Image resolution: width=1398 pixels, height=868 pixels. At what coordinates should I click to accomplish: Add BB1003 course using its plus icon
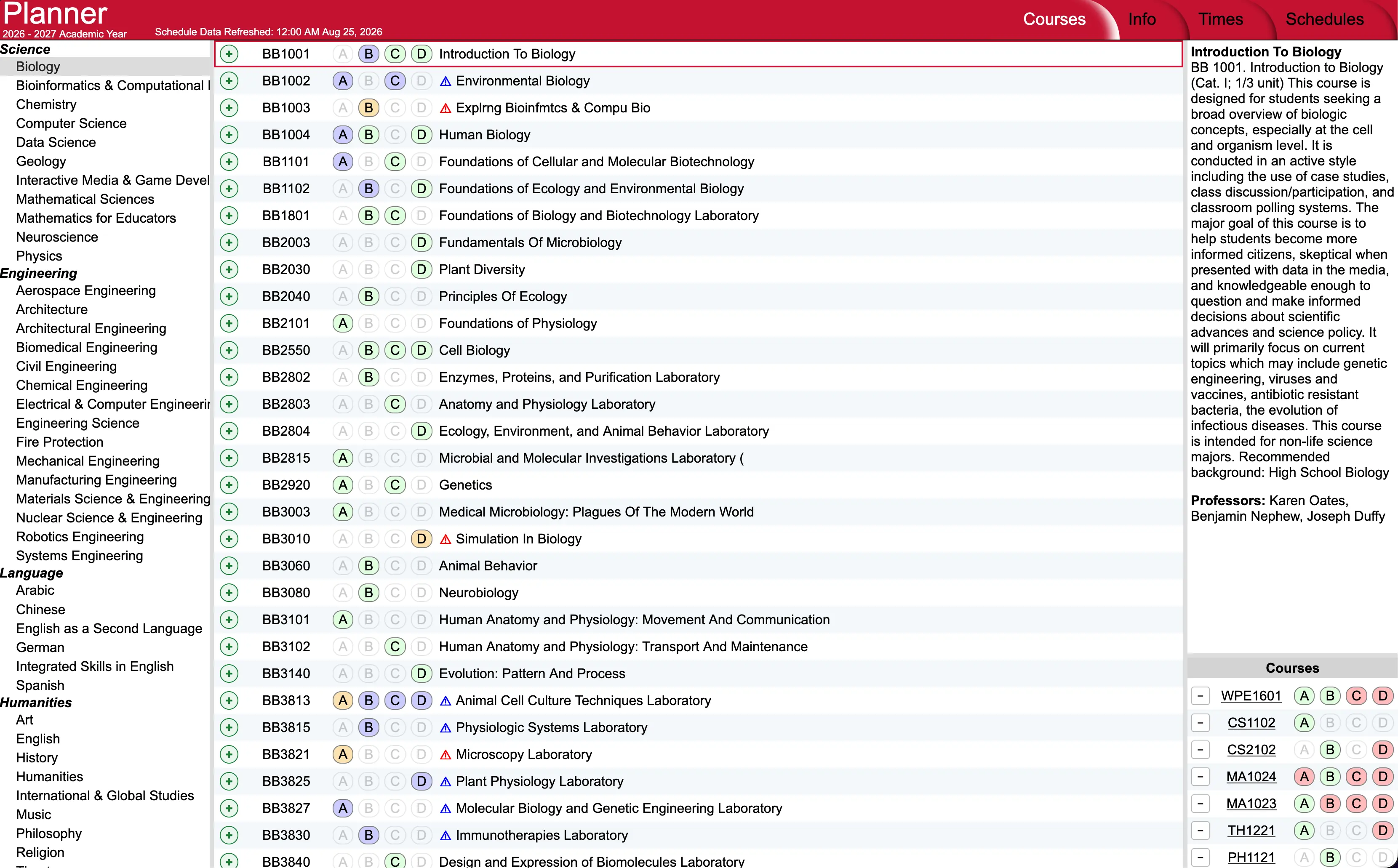[229, 108]
